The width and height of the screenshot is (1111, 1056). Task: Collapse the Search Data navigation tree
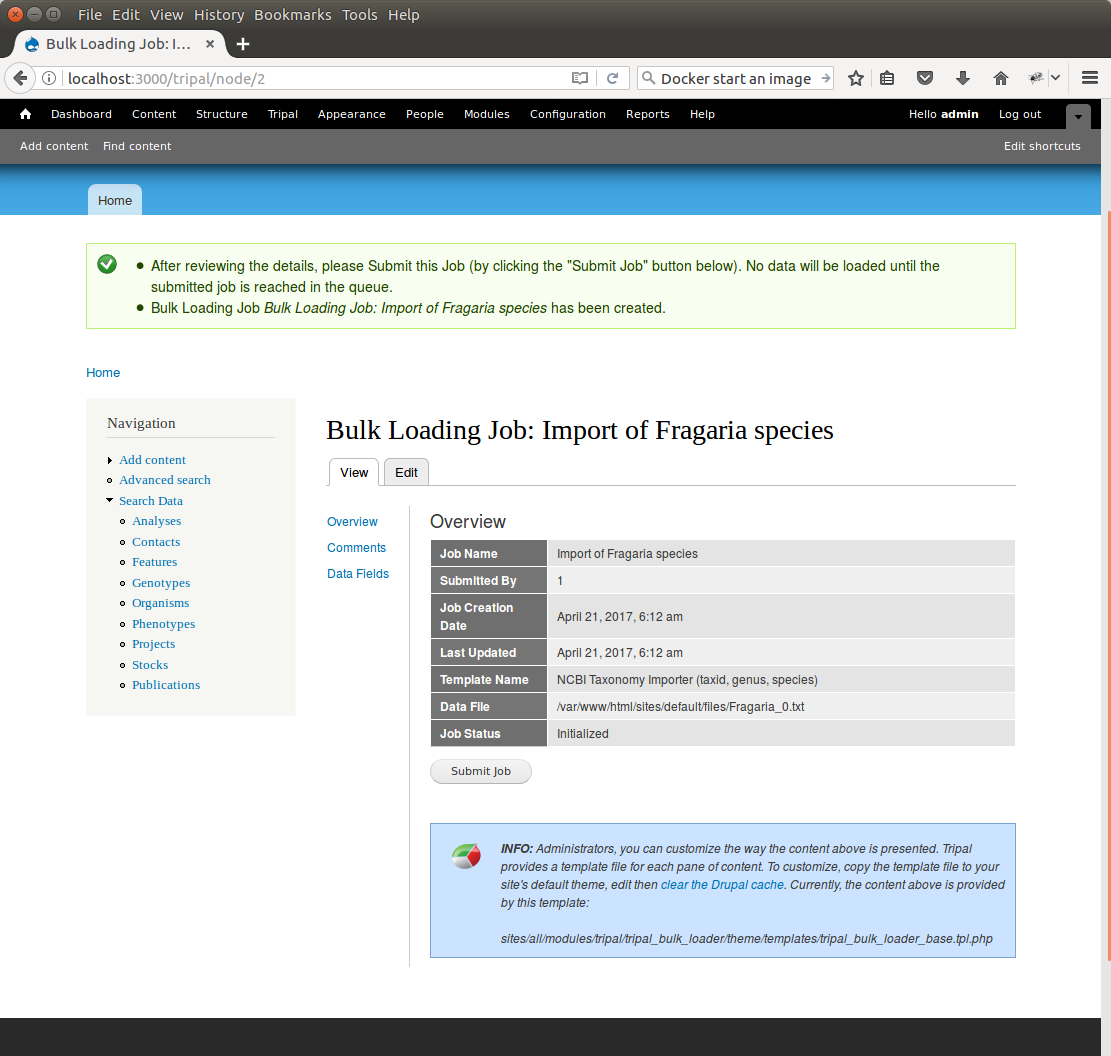110,501
